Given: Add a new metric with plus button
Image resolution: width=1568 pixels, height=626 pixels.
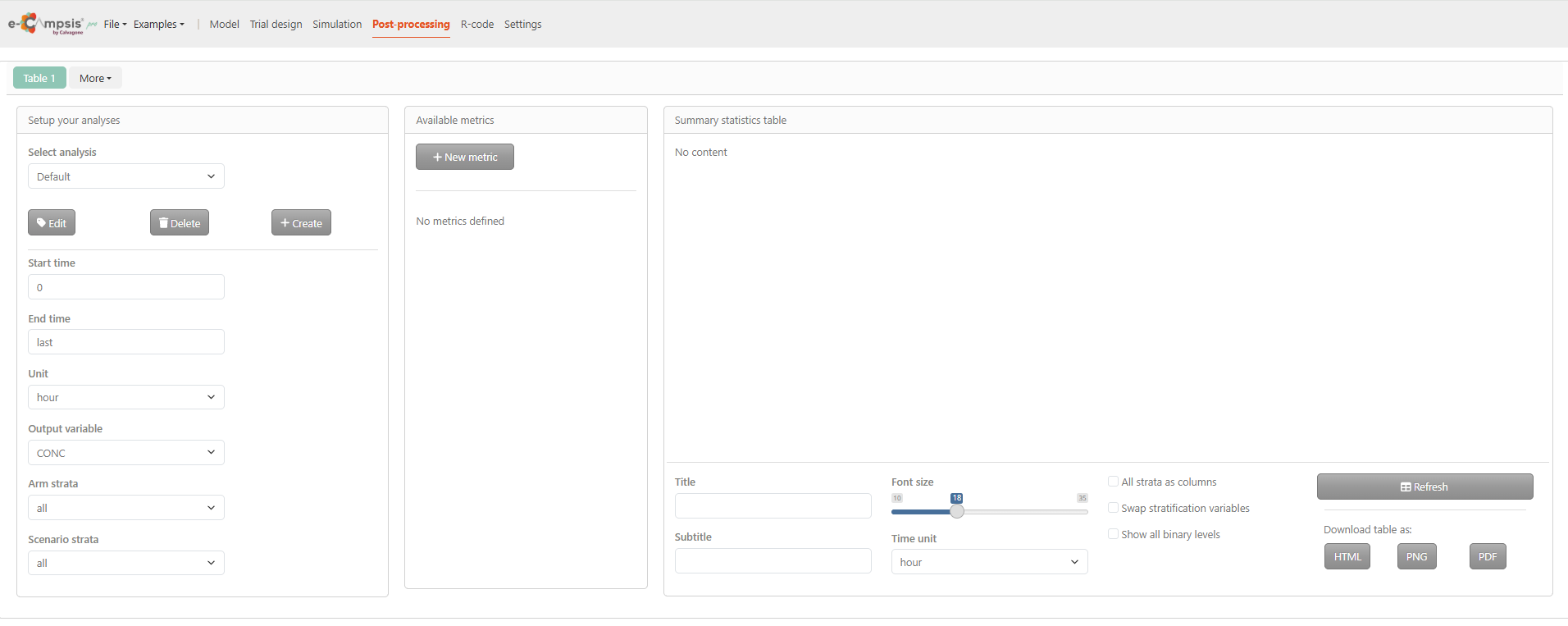Looking at the screenshot, I should pyautogui.click(x=465, y=157).
